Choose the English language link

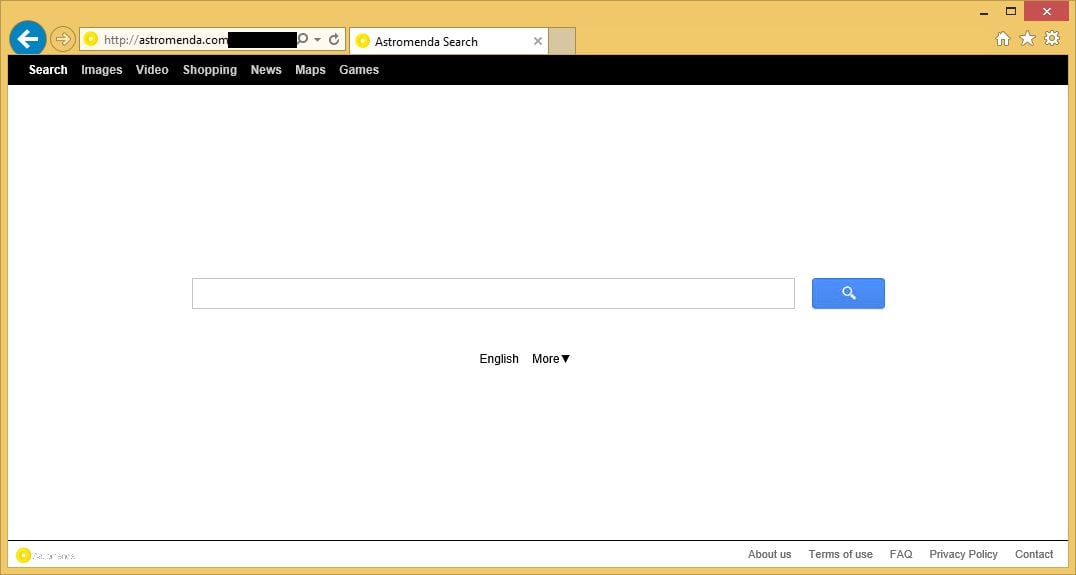(x=499, y=359)
